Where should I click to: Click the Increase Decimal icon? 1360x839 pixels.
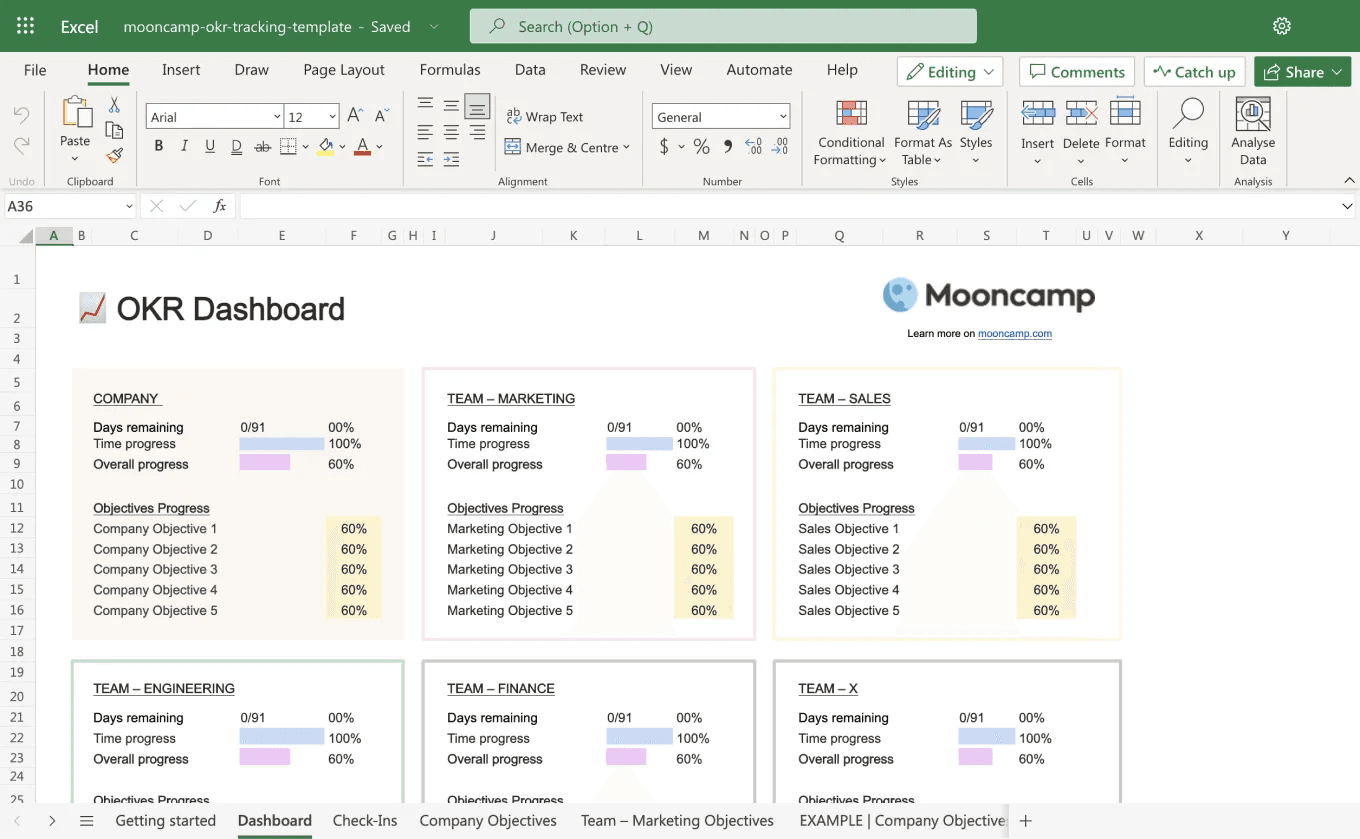[x=752, y=145]
